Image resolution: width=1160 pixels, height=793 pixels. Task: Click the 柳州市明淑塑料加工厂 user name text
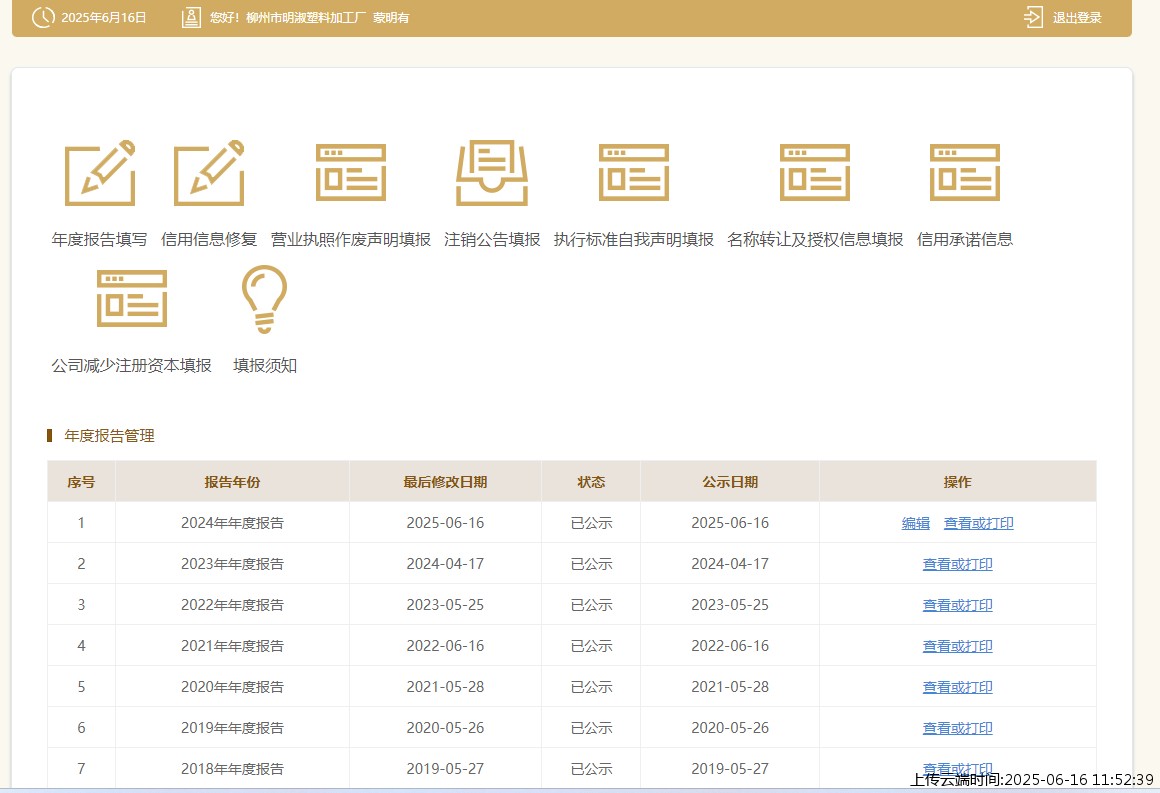(306, 18)
